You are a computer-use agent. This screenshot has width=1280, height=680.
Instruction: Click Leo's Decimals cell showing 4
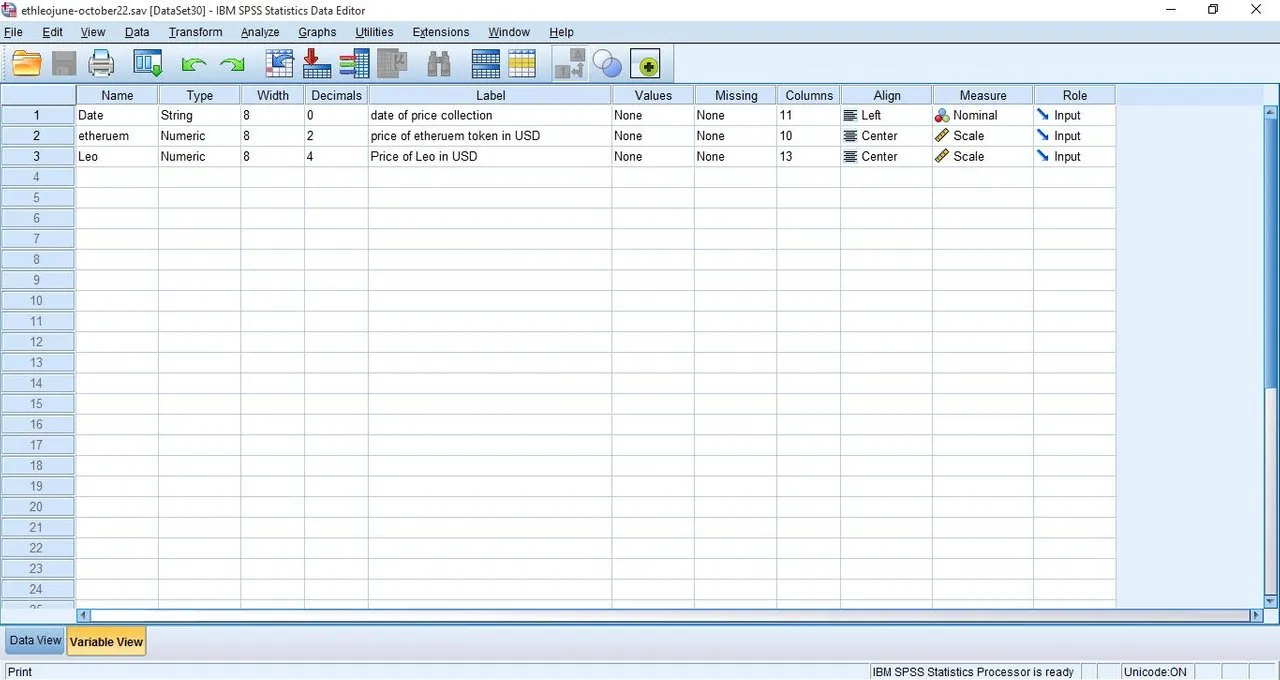click(336, 157)
